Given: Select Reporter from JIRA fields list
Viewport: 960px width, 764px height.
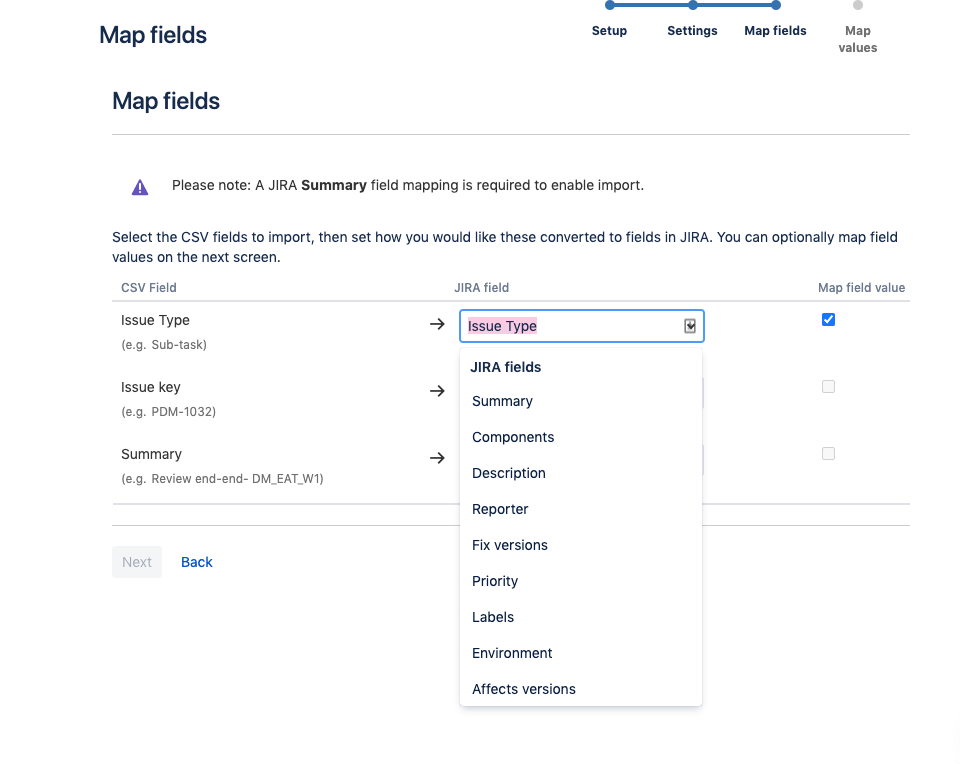Looking at the screenshot, I should [x=580, y=509].
